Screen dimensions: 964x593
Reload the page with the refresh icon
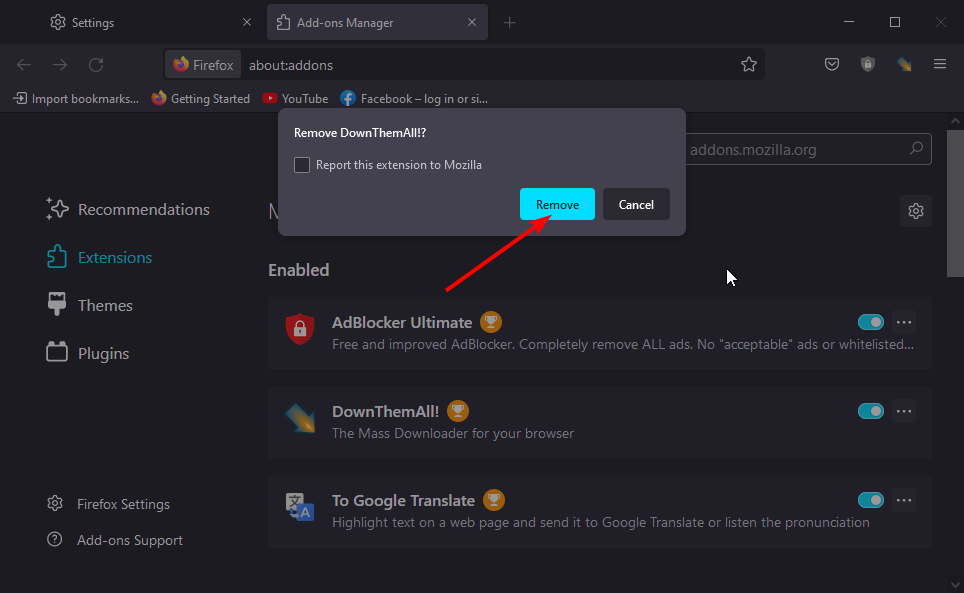[x=96, y=65]
